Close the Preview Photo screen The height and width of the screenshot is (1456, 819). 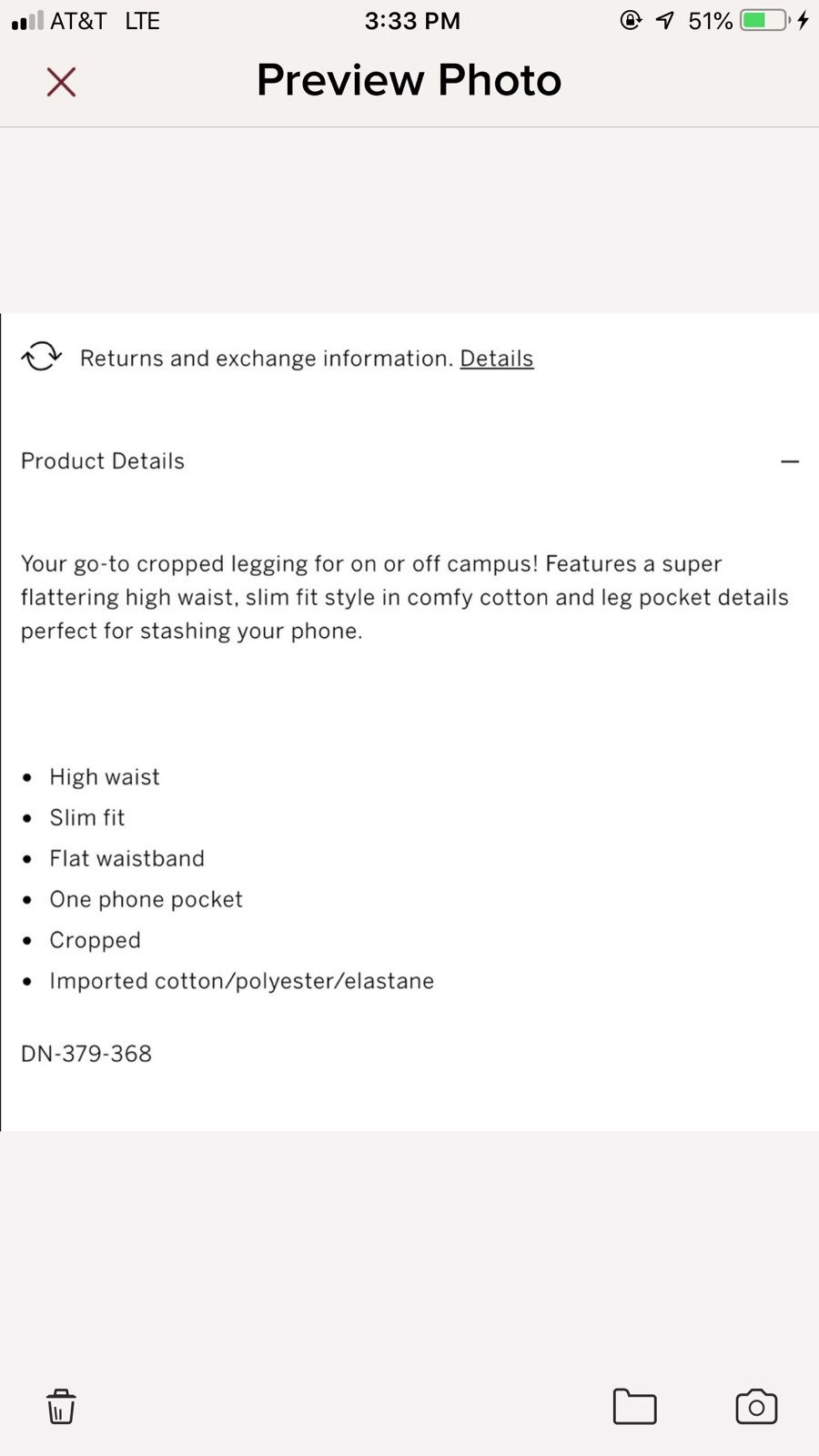[x=61, y=82]
